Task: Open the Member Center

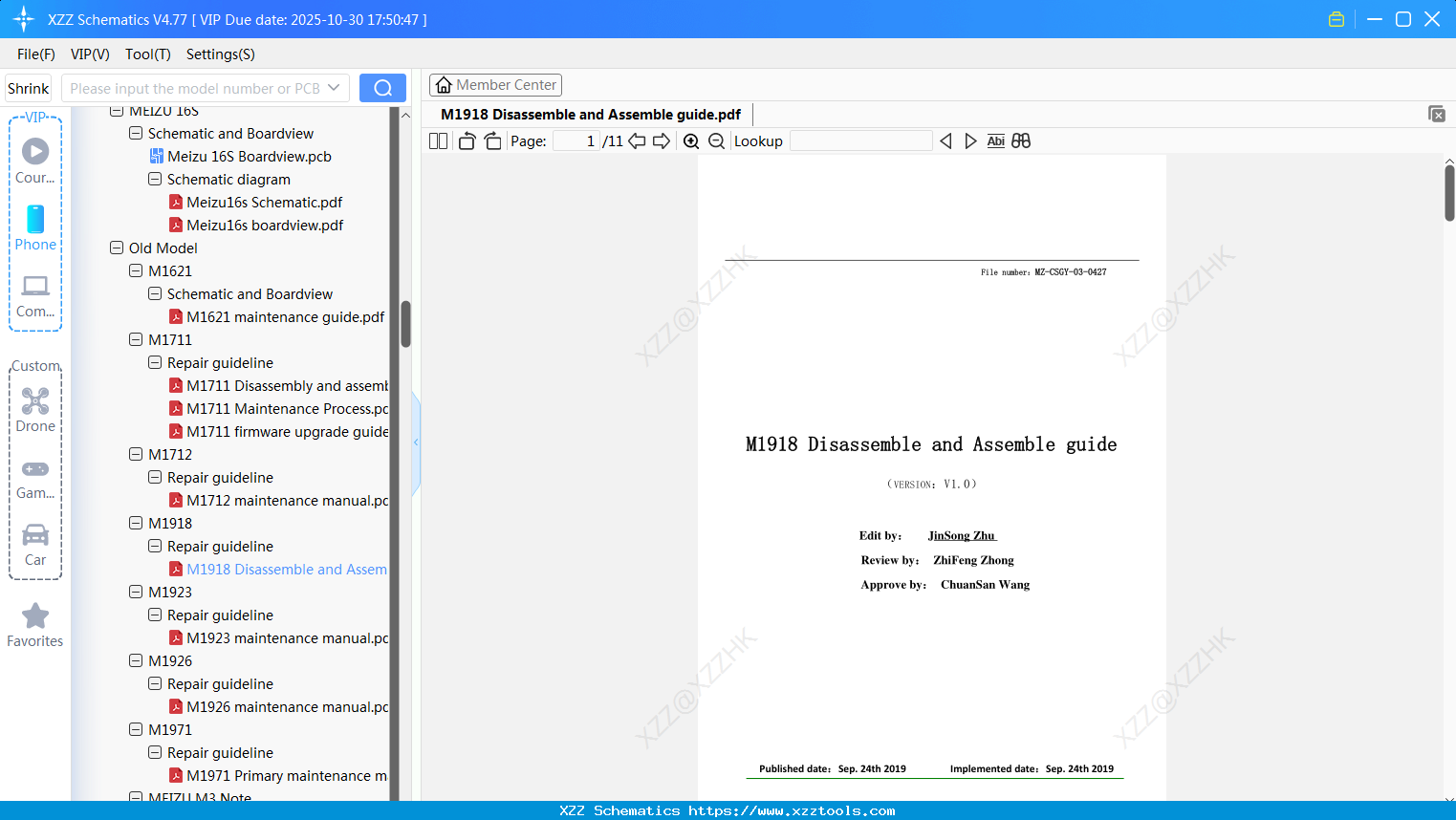Action: pyautogui.click(x=495, y=85)
